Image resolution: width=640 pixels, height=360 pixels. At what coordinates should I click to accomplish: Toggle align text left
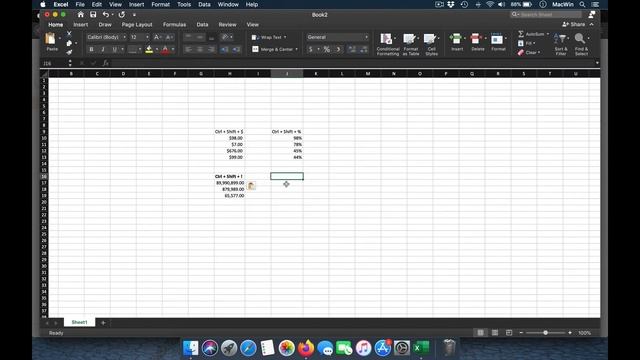pyautogui.click(x=188, y=49)
